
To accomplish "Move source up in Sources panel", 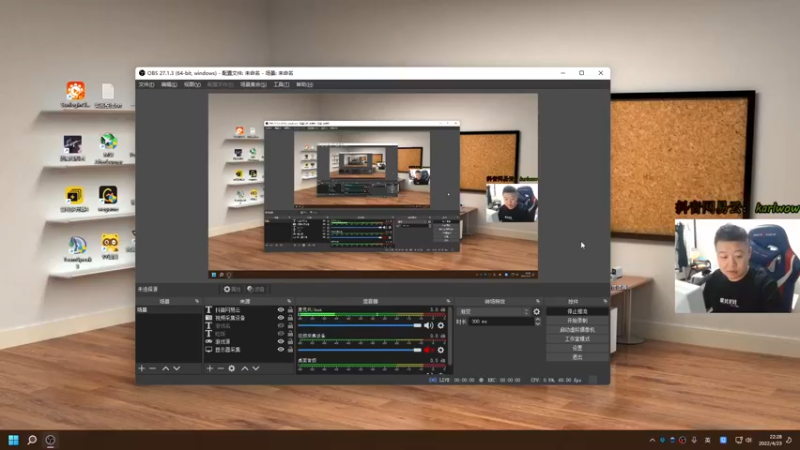I will [245, 368].
